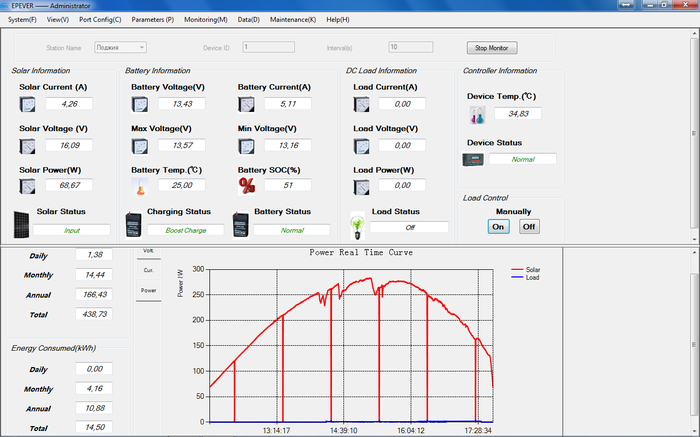The height and width of the screenshot is (437, 700).
Task: Turn the load On manually
Action: (x=498, y=226)
